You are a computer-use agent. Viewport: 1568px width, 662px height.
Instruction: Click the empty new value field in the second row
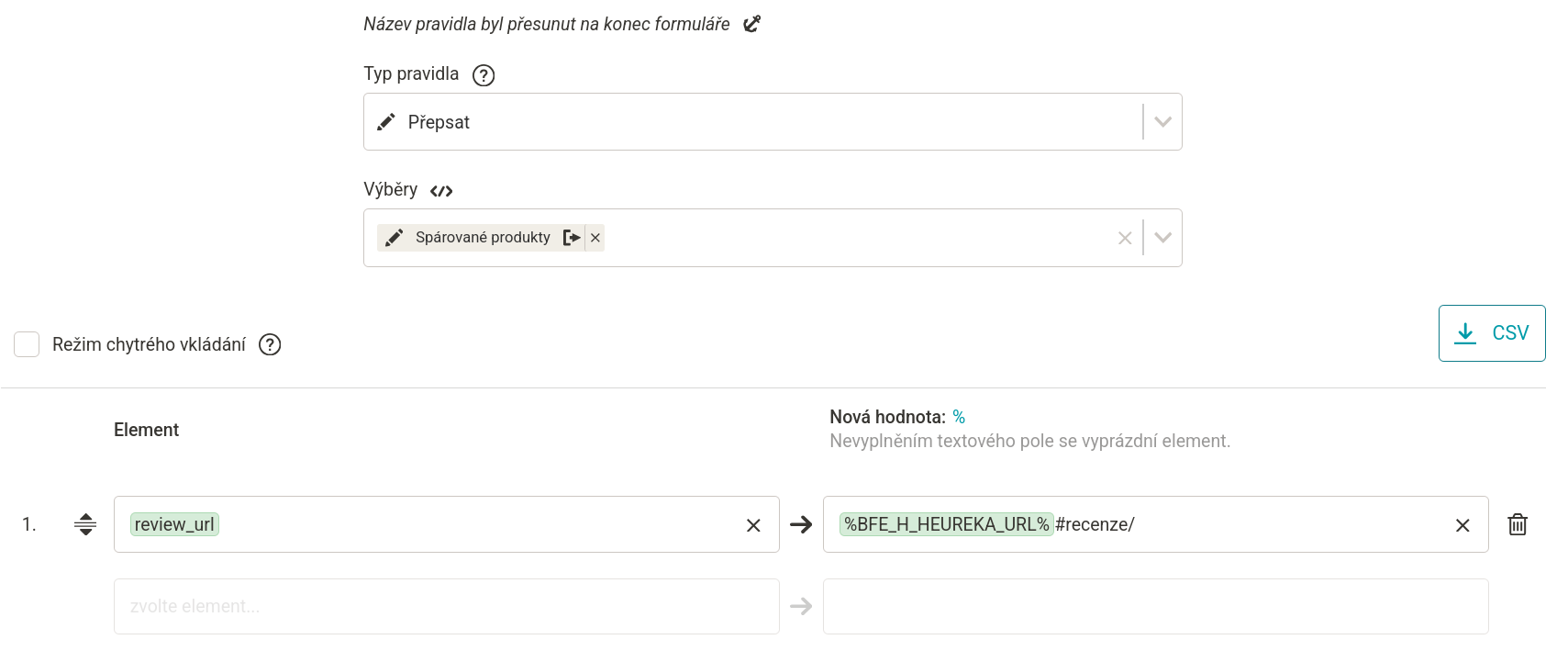point(1155,606)
